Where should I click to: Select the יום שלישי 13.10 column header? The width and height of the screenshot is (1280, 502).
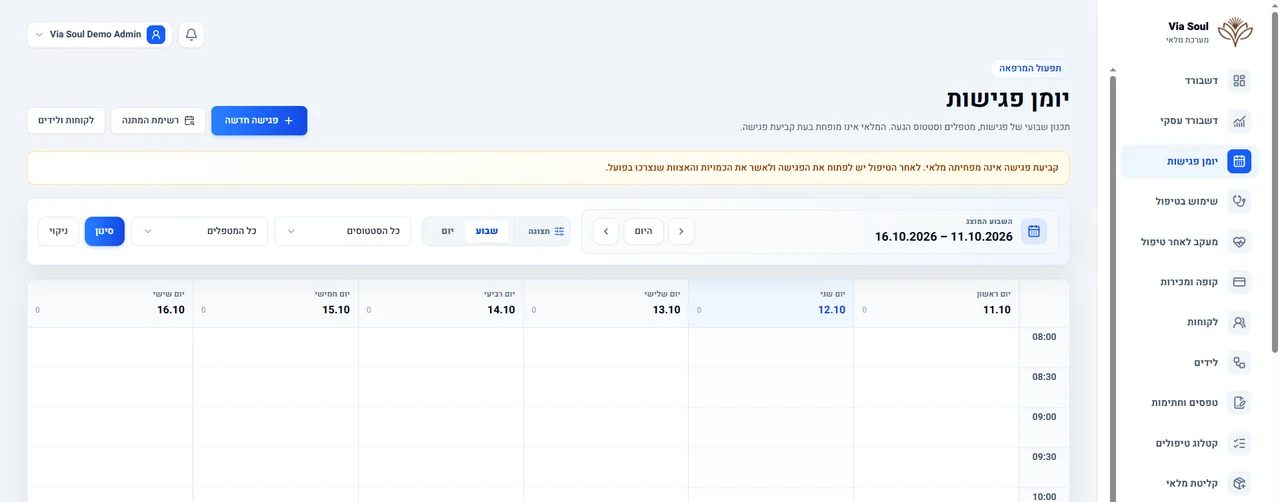(x=606, y=303)
